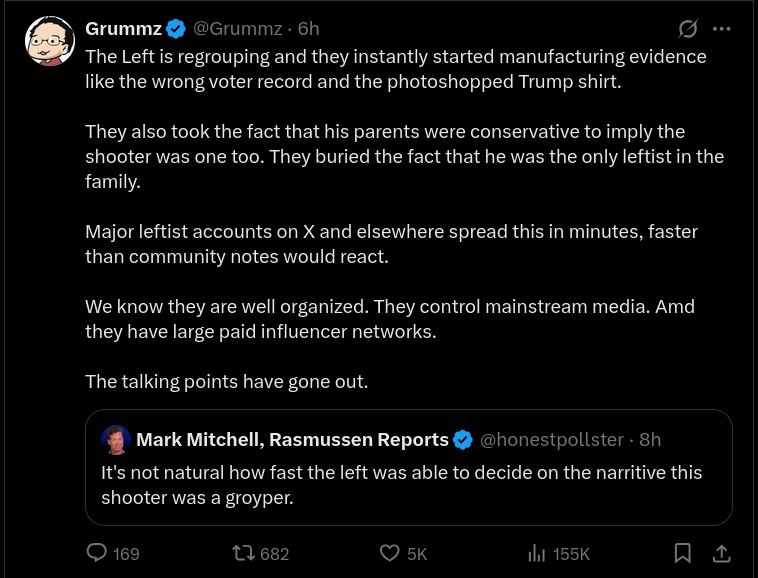758x578 pixels.
Task: Open the view analytics bar-chart icon
Action: click(x=537, y=553)
